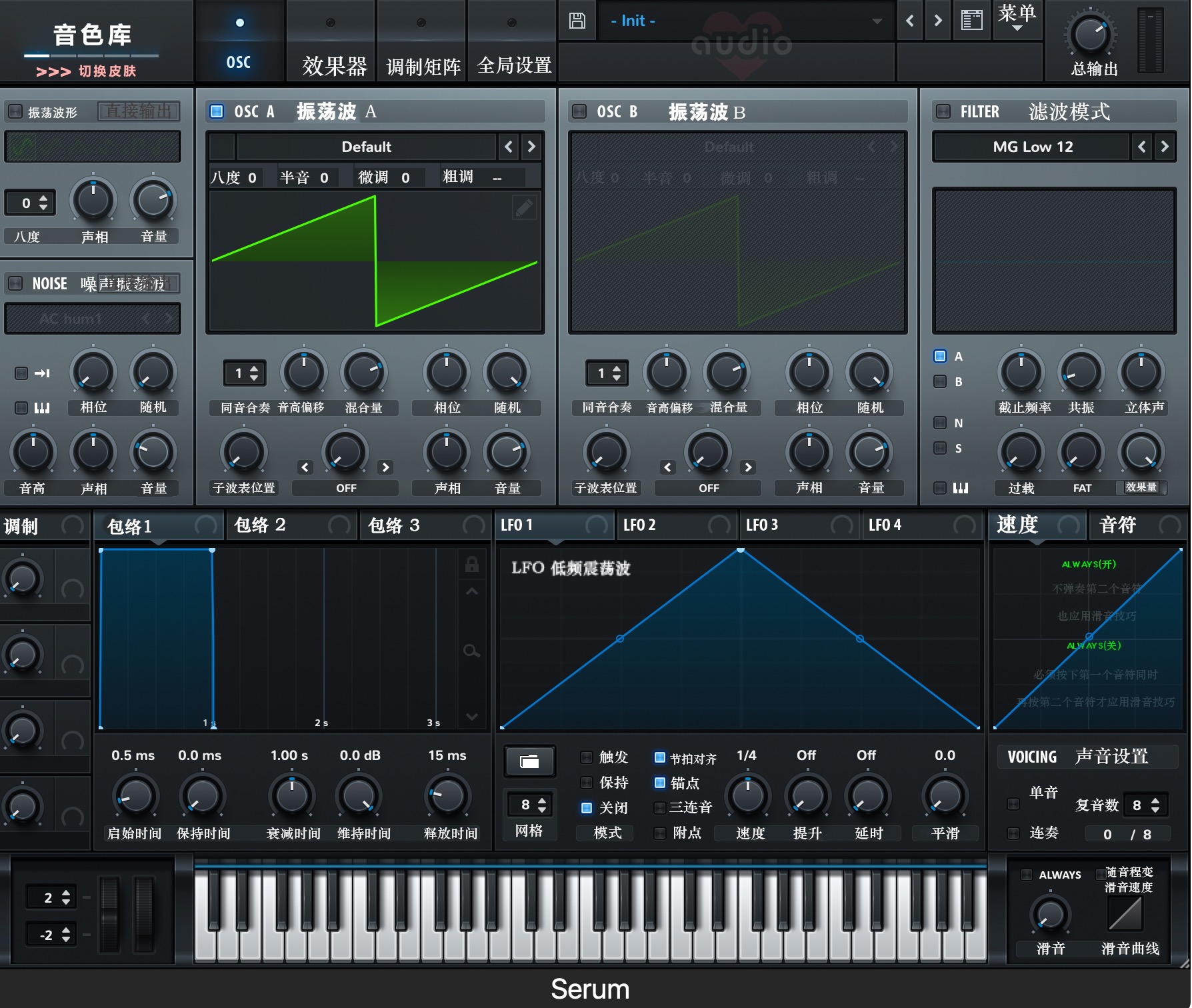The width and height of the screenshot is (1192, 1008).
Task: Select previous filter type
Action: point(1142,147)
